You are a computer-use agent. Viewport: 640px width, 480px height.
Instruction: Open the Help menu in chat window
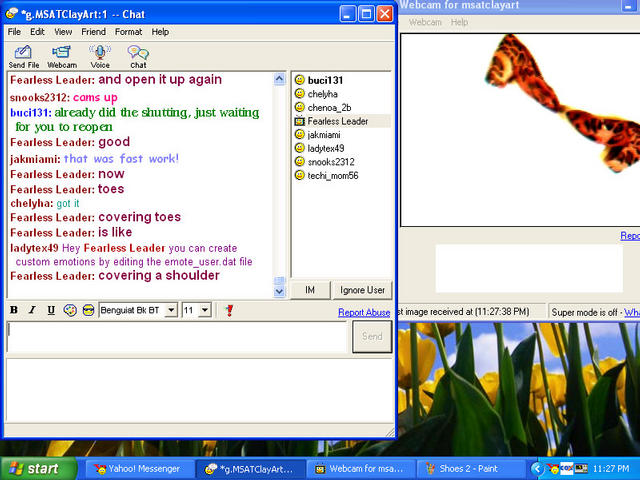coord(160,32)
